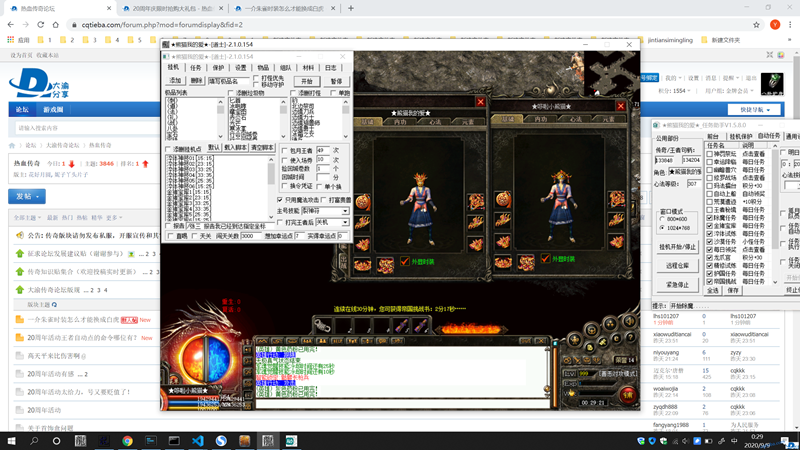Toggle the 包月王者 checkbox
The height and width of the screenshot is (450, 800).
[284, 151]
